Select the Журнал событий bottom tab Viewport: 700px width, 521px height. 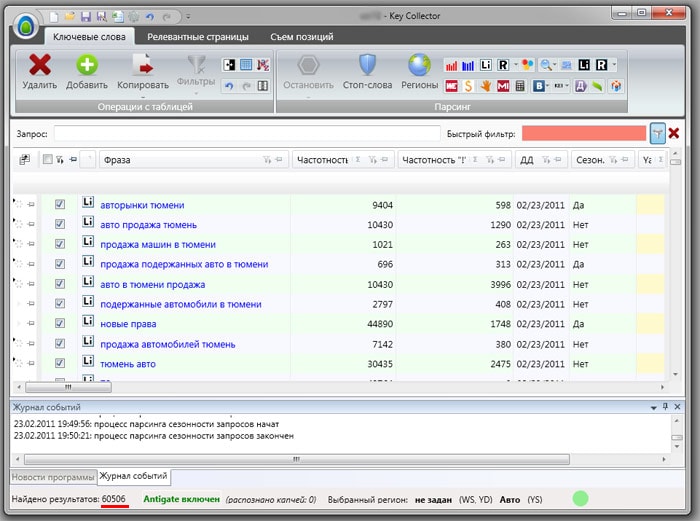pyautogui.click(x=133, y=476)
